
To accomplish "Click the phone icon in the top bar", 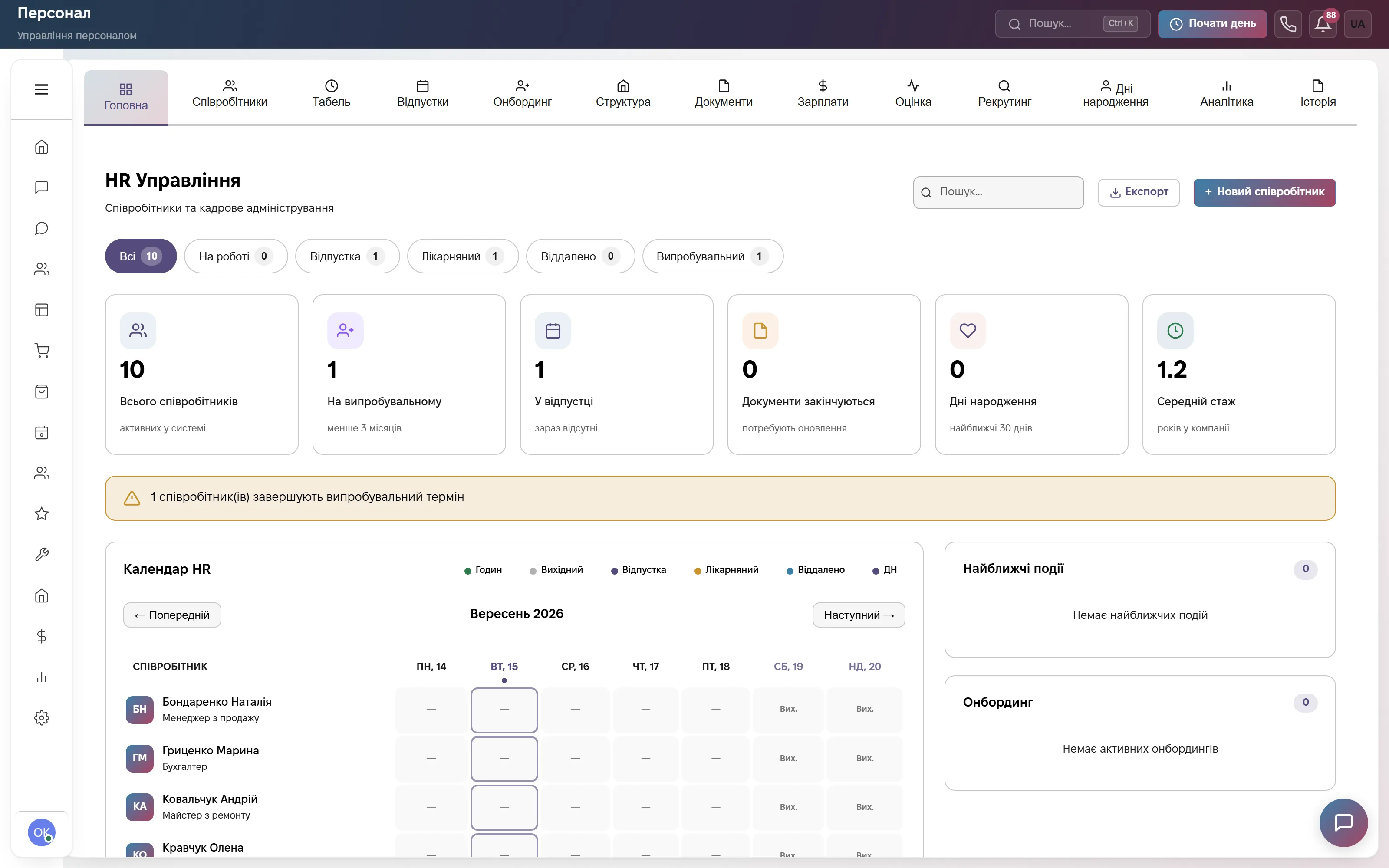I will tap(1288, 24).
